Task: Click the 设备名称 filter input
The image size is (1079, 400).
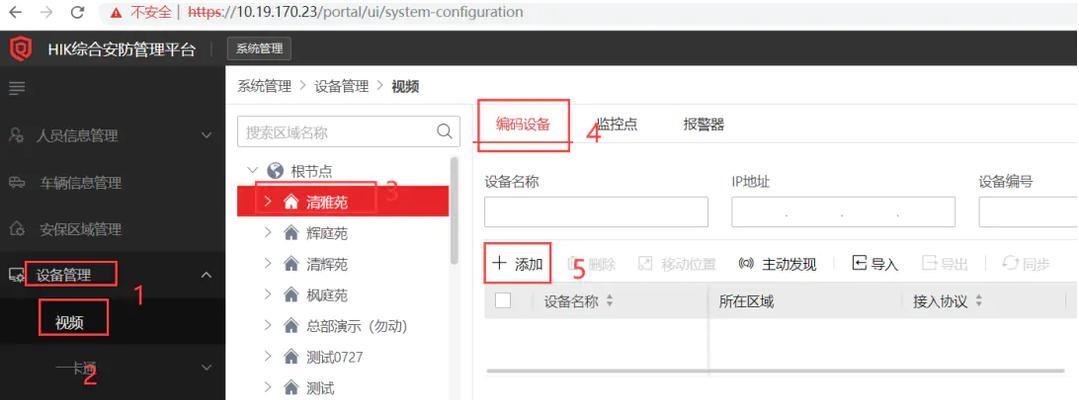Action: [x=596, y=212]
